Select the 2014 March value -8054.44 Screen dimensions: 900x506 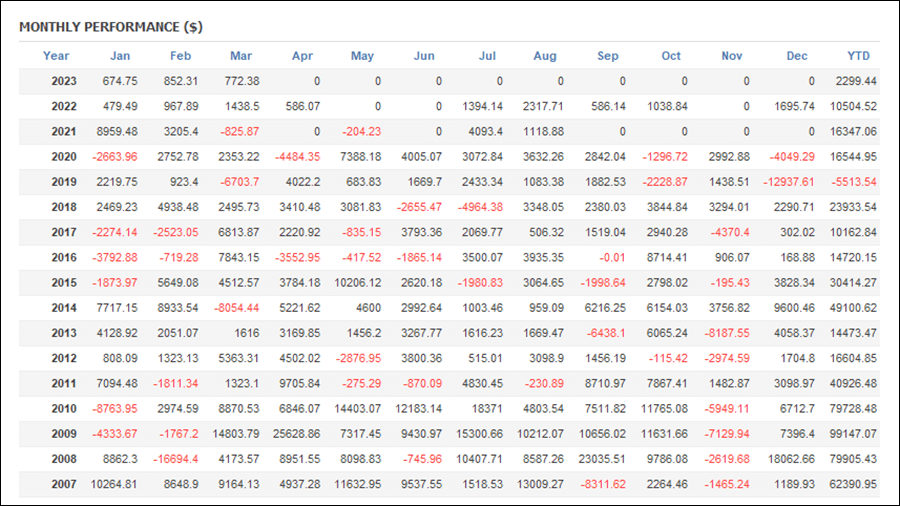point(236,308)
